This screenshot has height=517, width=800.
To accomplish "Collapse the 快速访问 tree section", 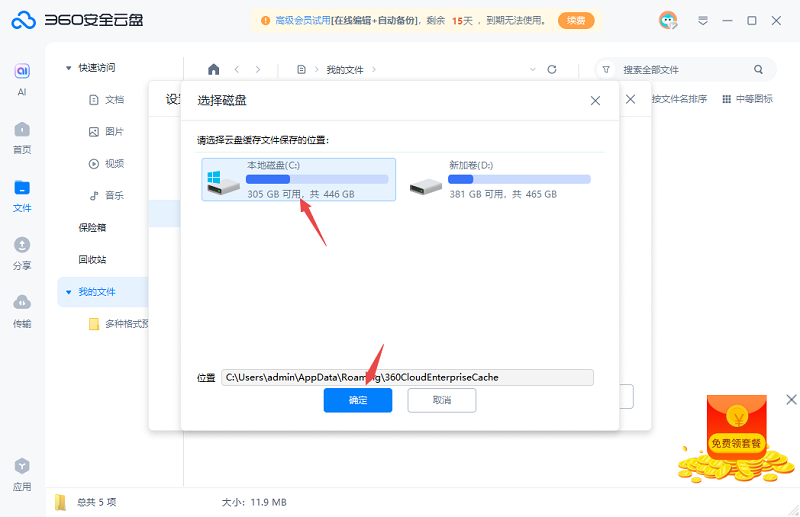I will click(x=68, y=68).
